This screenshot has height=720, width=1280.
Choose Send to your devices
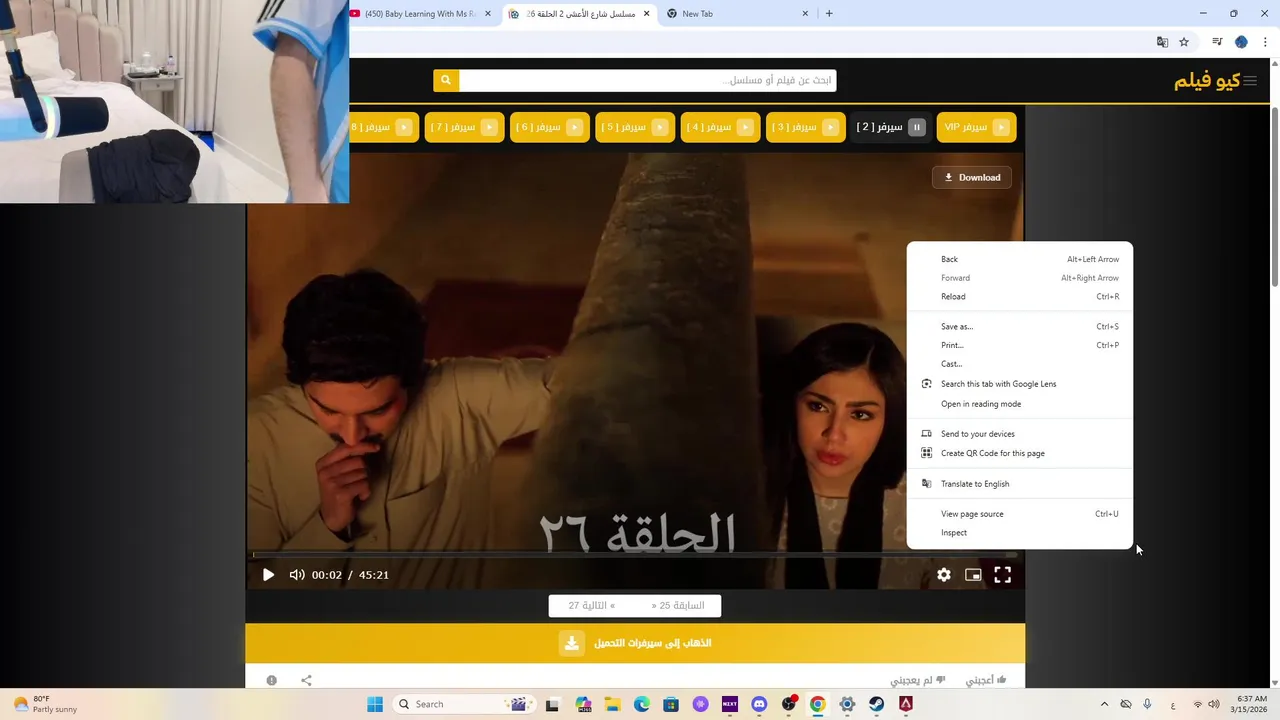tap(1020, 434)
